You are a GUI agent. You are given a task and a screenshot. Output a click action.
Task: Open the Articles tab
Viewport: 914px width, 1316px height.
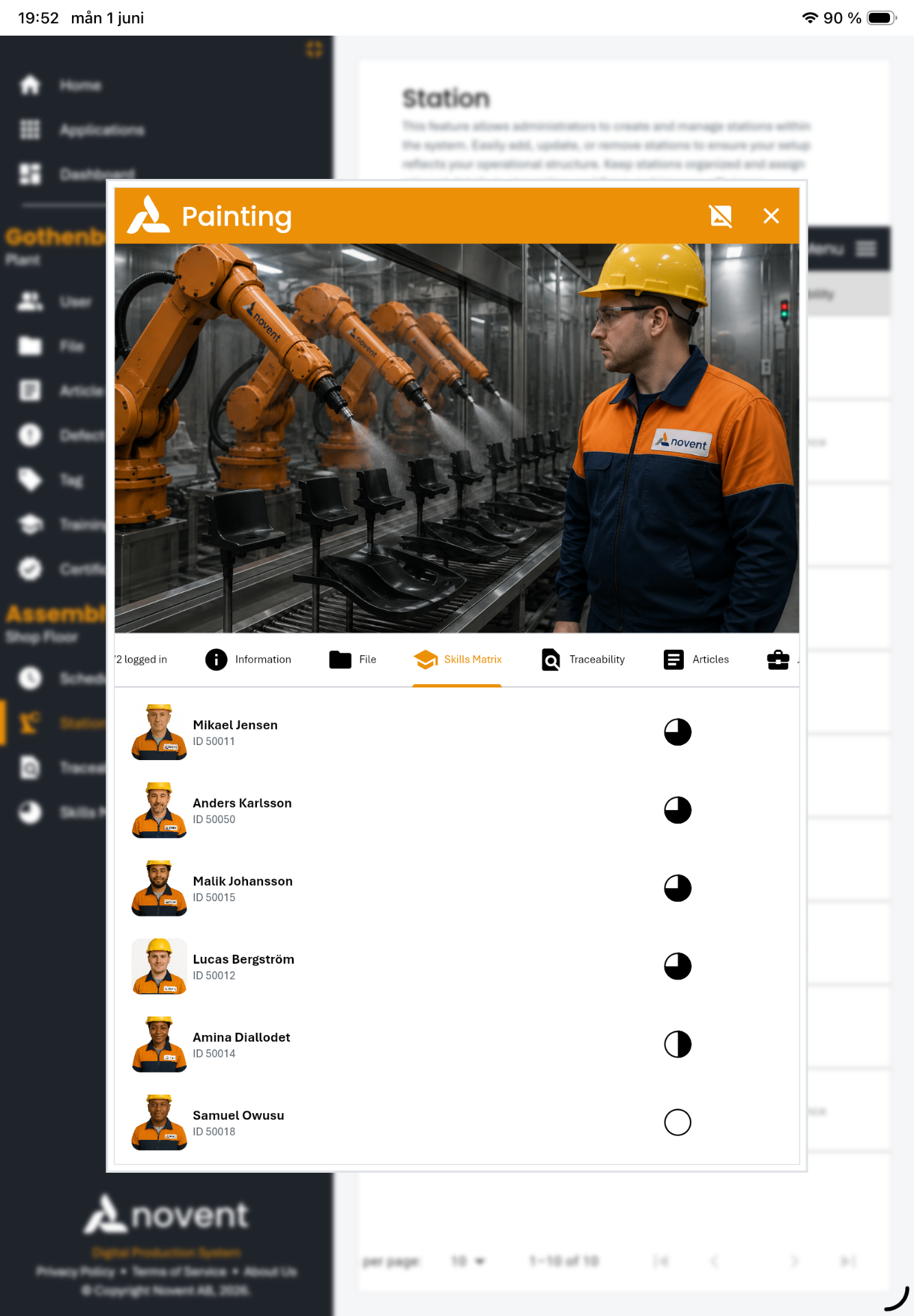coord(696,659)
